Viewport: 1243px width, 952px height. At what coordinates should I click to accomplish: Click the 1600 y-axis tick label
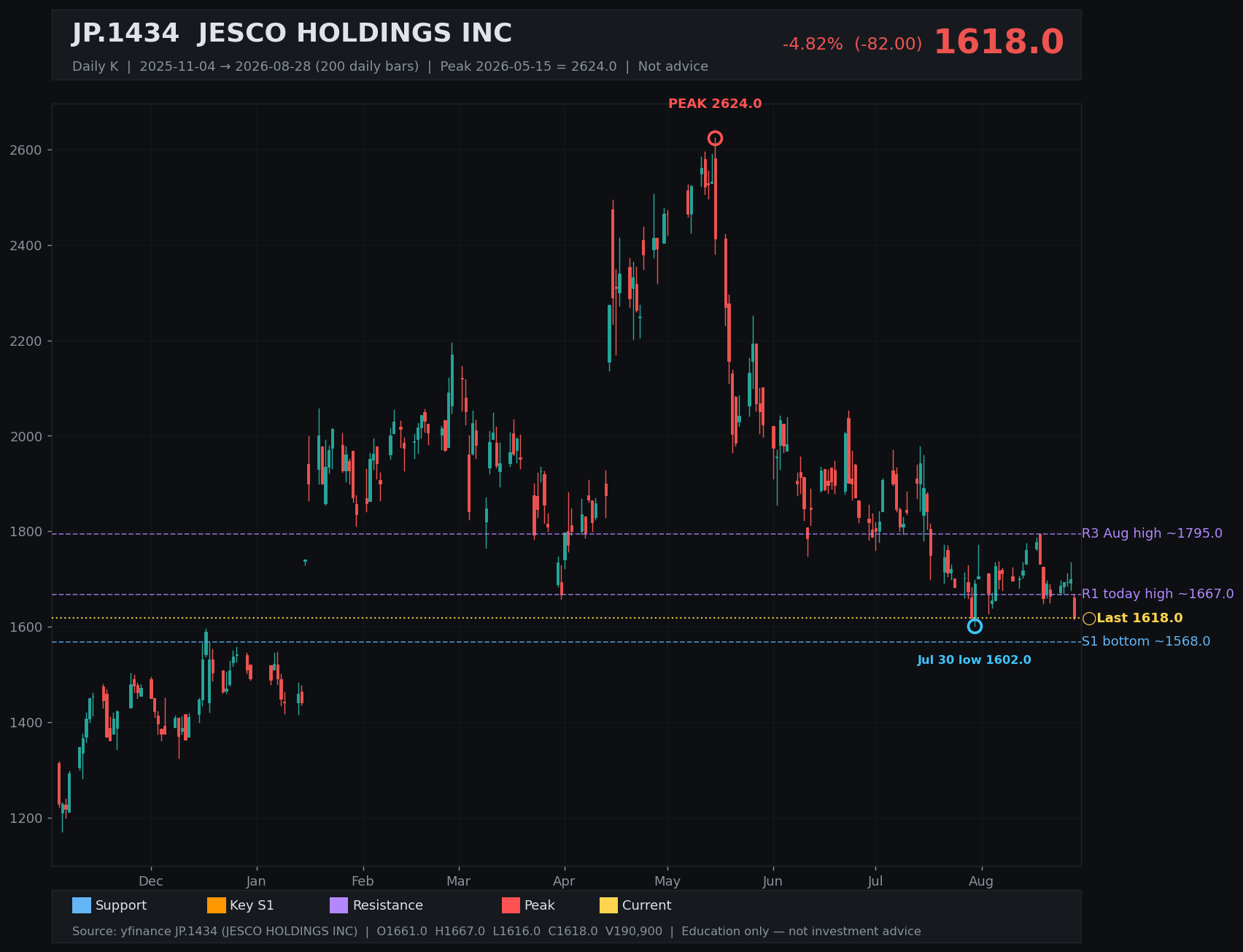click(26, 627)
